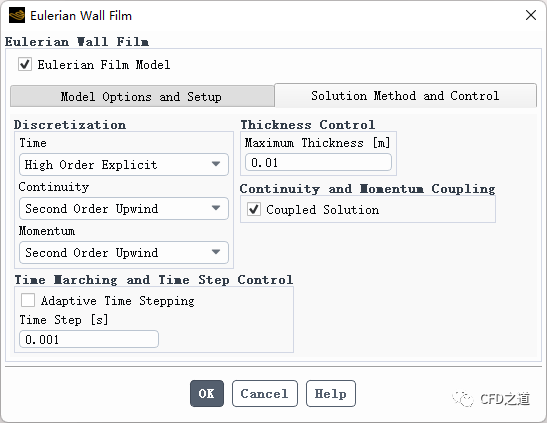This screenshot has height=423, width=547.
Task: Click the Continuity Second Order Upwind arrow
Action: [x=216, y=208]
